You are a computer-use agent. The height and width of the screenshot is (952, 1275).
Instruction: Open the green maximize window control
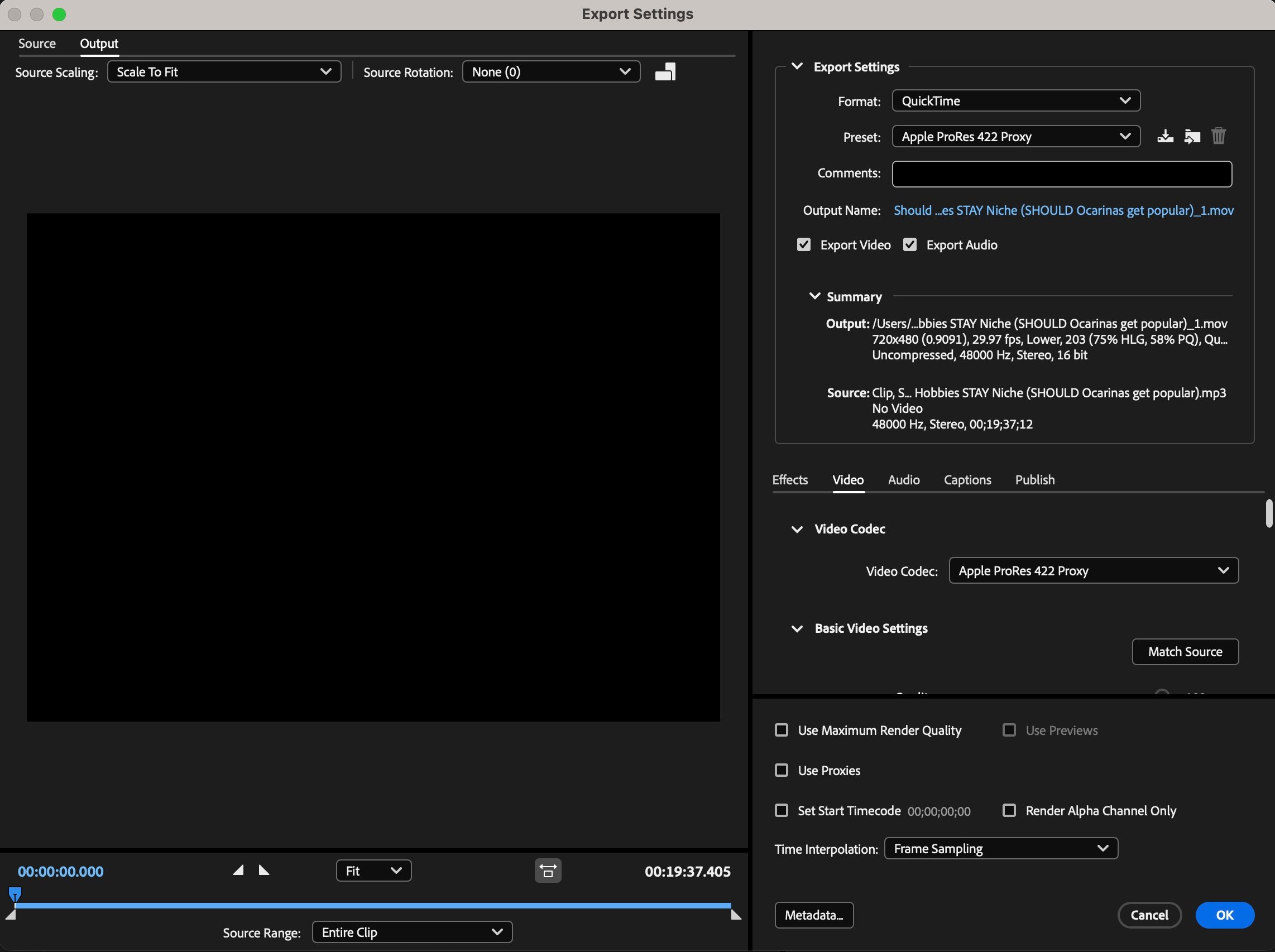point(59,15)
